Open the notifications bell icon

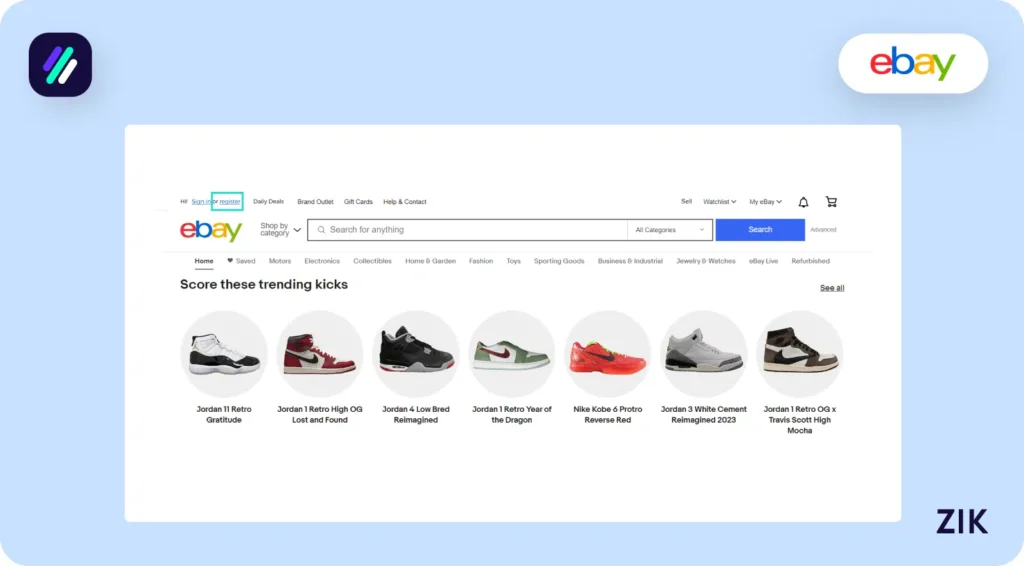[x=803, y=202]
